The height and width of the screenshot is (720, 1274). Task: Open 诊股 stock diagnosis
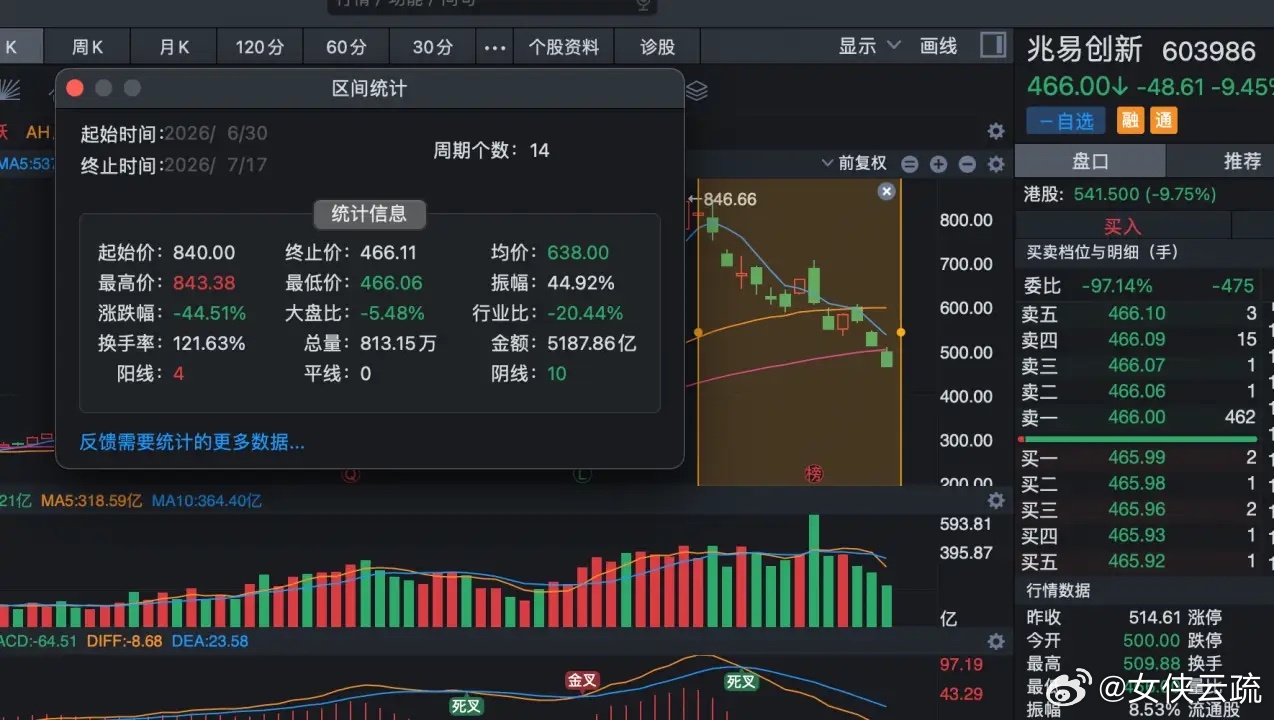pyautogui.click(x=657, y=47)
